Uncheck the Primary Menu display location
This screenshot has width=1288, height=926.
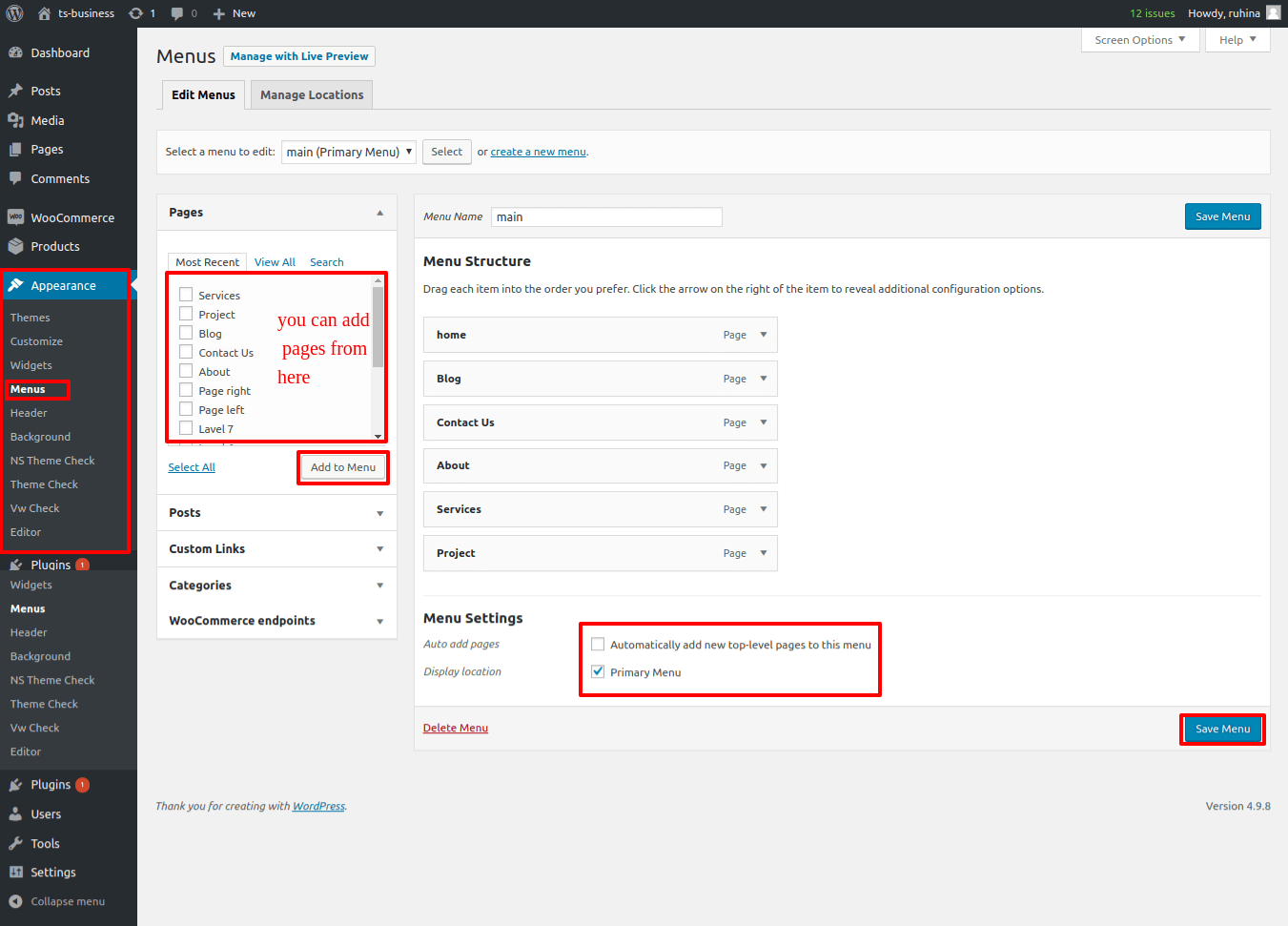point(598,672)
